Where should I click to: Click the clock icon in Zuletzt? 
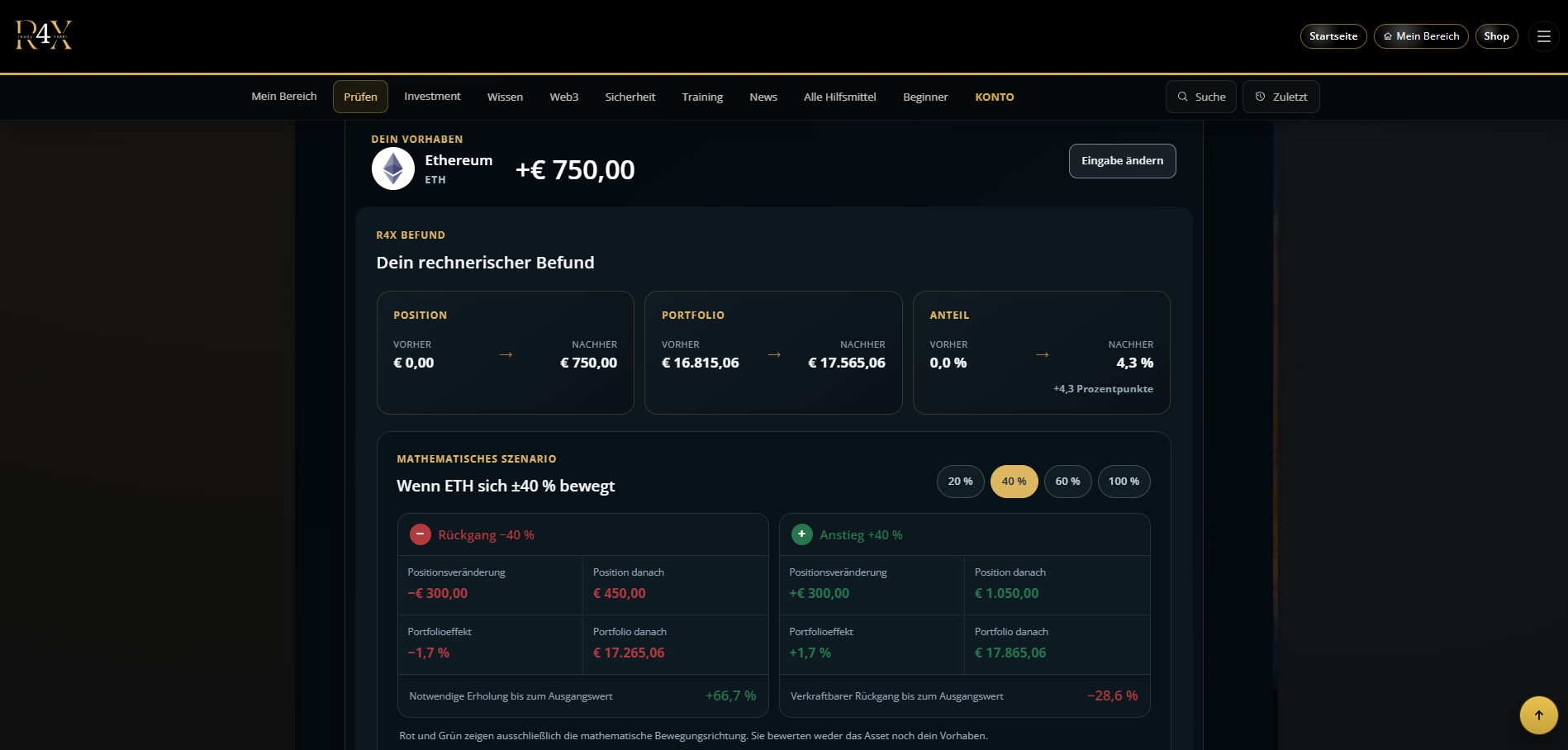click(x=1260, y=97)
